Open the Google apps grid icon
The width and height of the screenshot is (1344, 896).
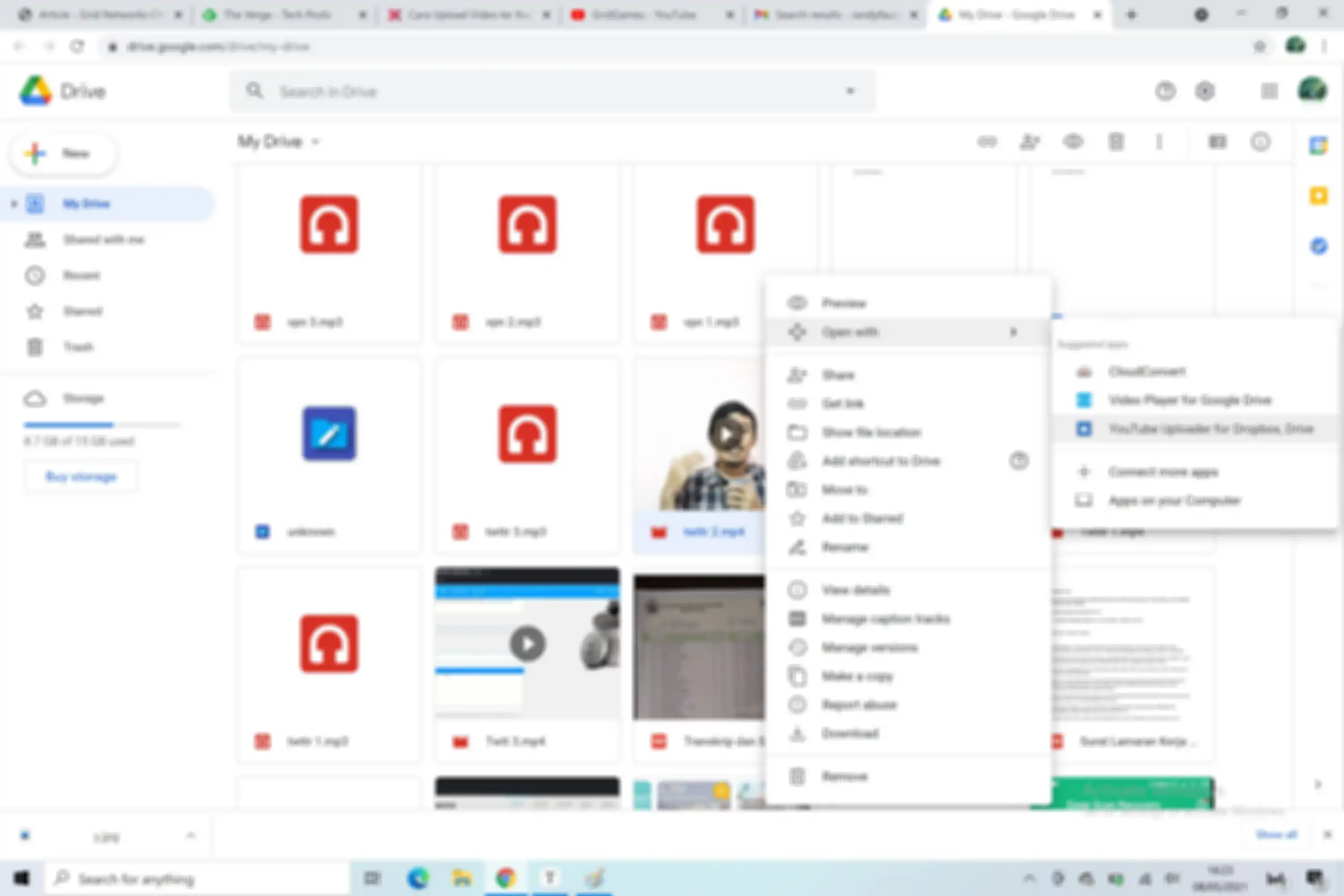[1269, 91]
